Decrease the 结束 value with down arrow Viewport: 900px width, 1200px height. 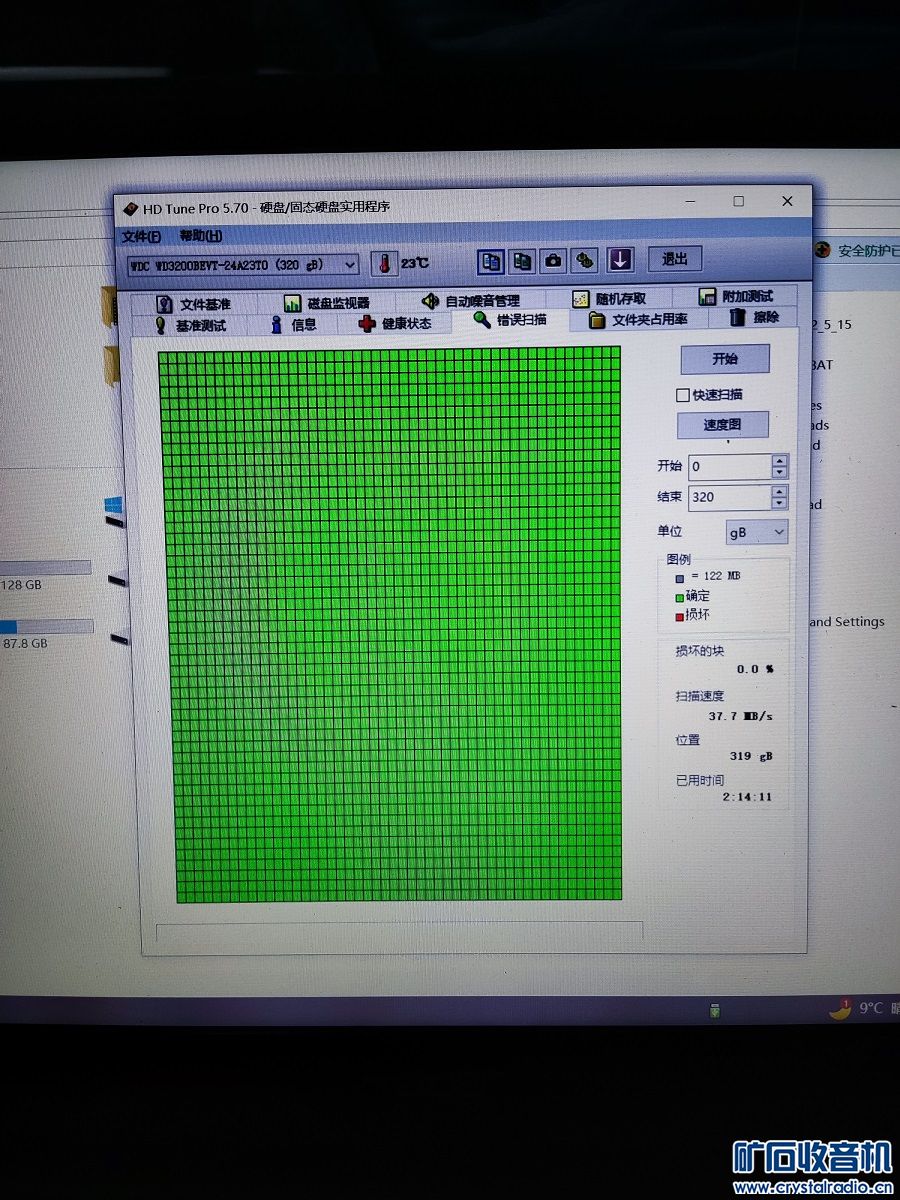point(780,503)
